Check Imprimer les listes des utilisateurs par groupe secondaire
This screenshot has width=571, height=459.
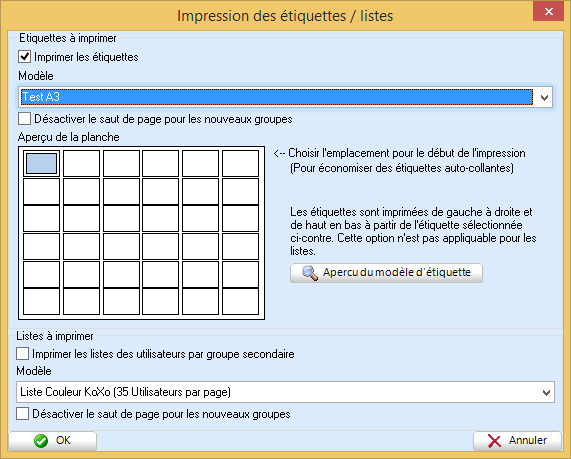[x=23, y=354]
